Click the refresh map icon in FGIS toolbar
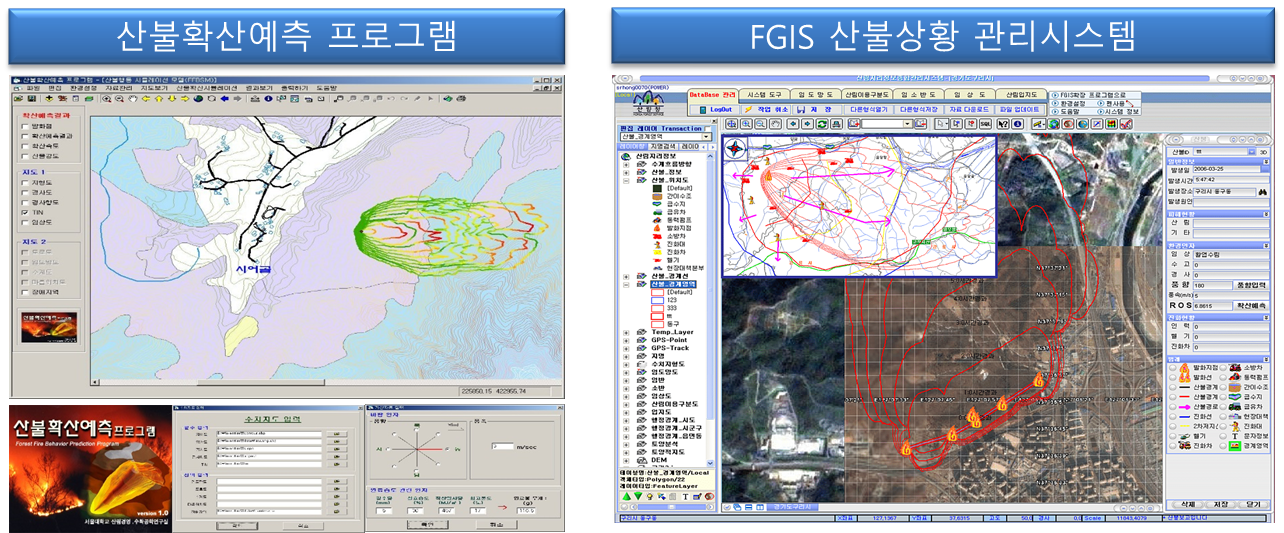 tap(822, 123)
